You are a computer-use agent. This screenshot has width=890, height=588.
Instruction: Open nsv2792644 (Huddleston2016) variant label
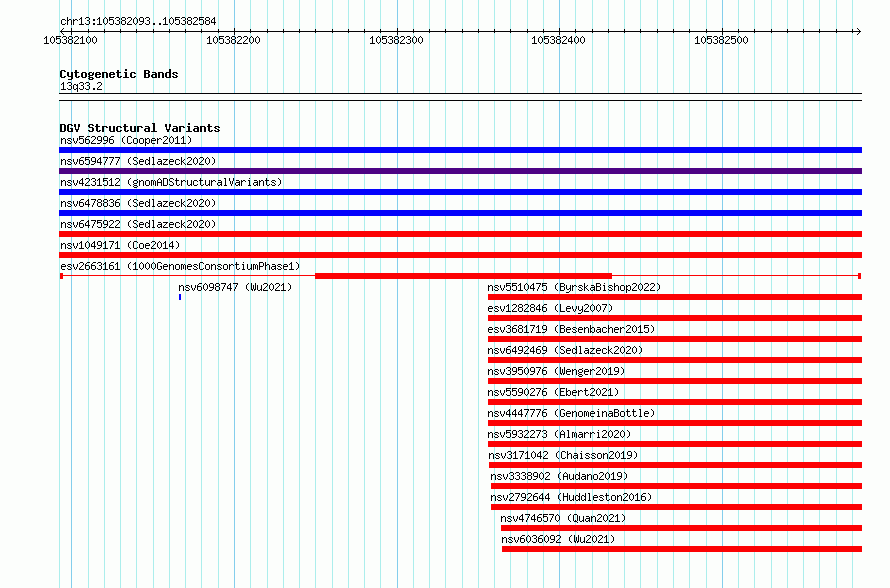(571, 497)
